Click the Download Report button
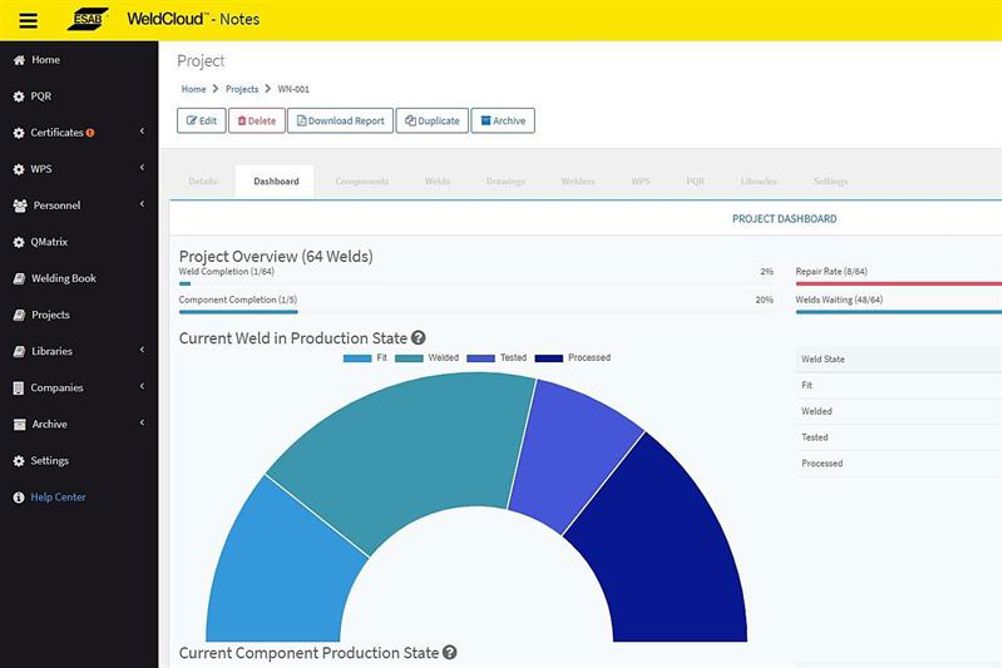Image resolution: width=1002 pixels, height=668 pixels. pyautogui.click(x=341, y=121)
